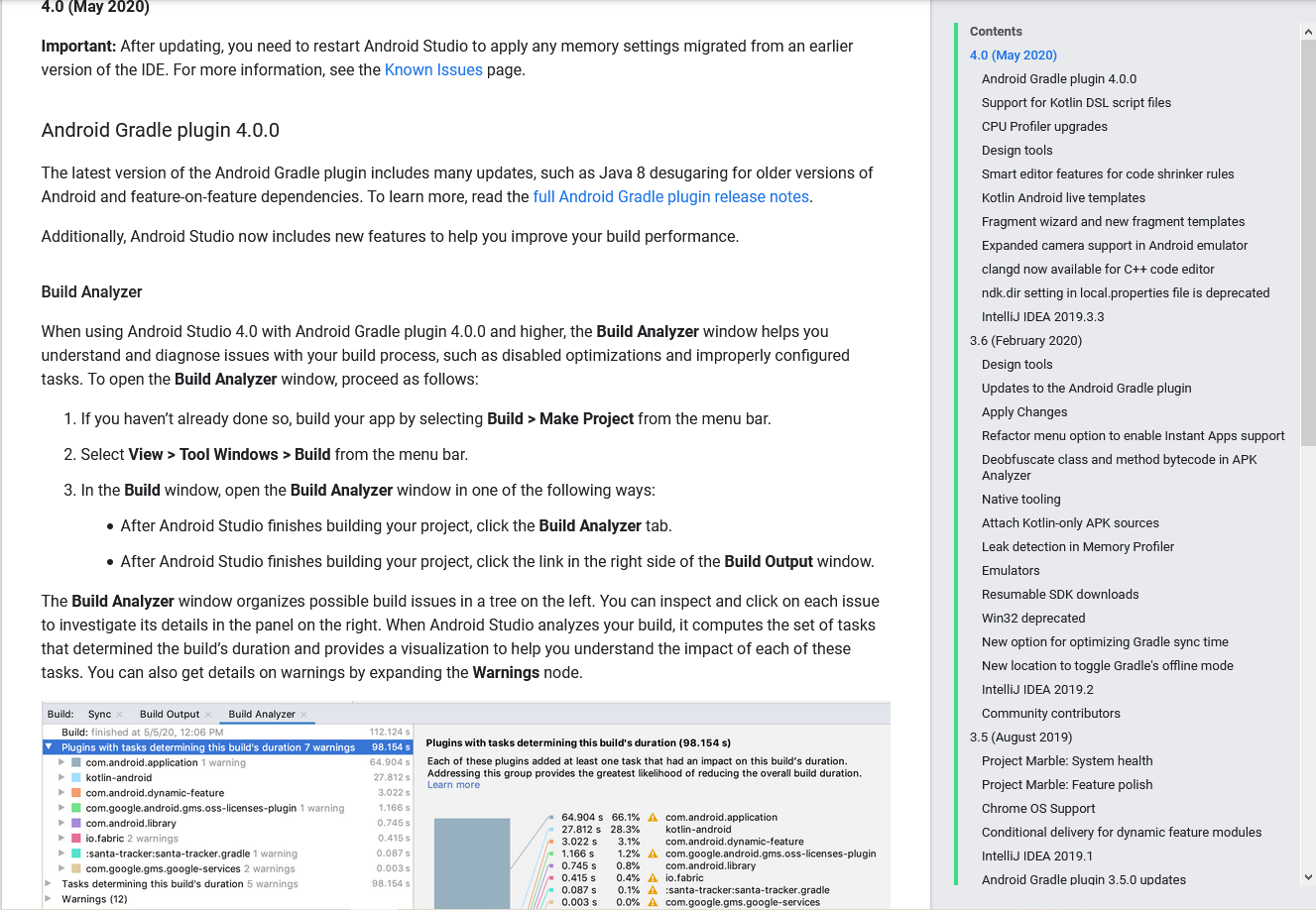Image resolution: width=1316 pixels, height=910 pixels.
Task: Jump to 4.0 (May 2020) in Contents
Action: (x=1014, y=56)
